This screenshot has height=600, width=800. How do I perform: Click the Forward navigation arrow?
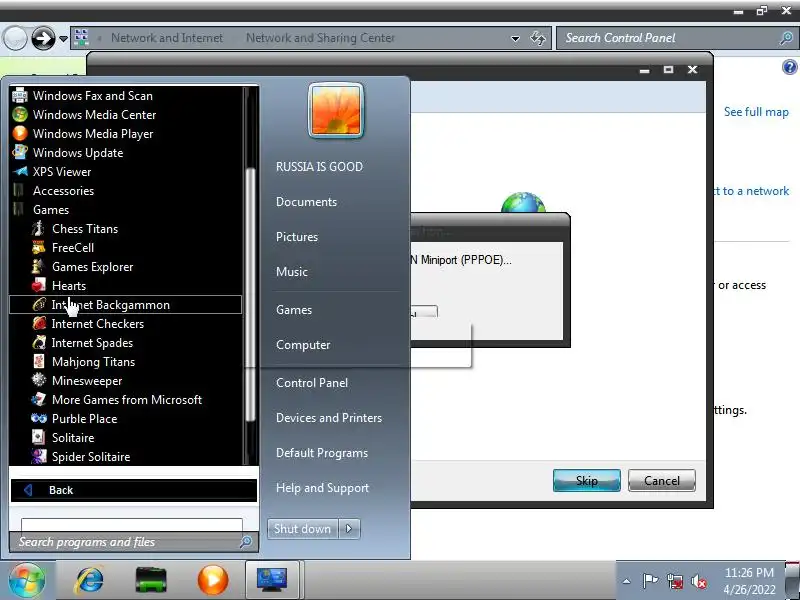point(43,38)
